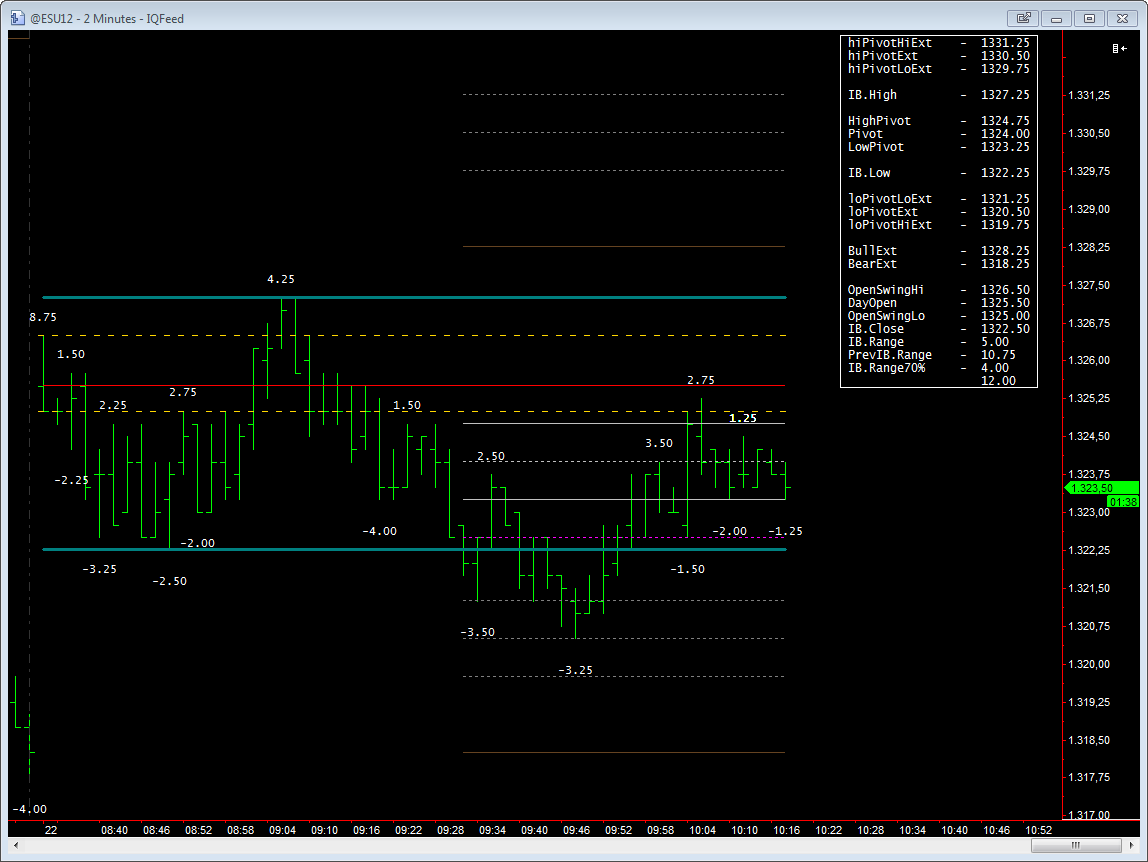Image resolution: width=1148 pixels, height=862 pixels.
Task: Grab the horizontal scrollbar thumb
Action: (x=1076, y=845)
